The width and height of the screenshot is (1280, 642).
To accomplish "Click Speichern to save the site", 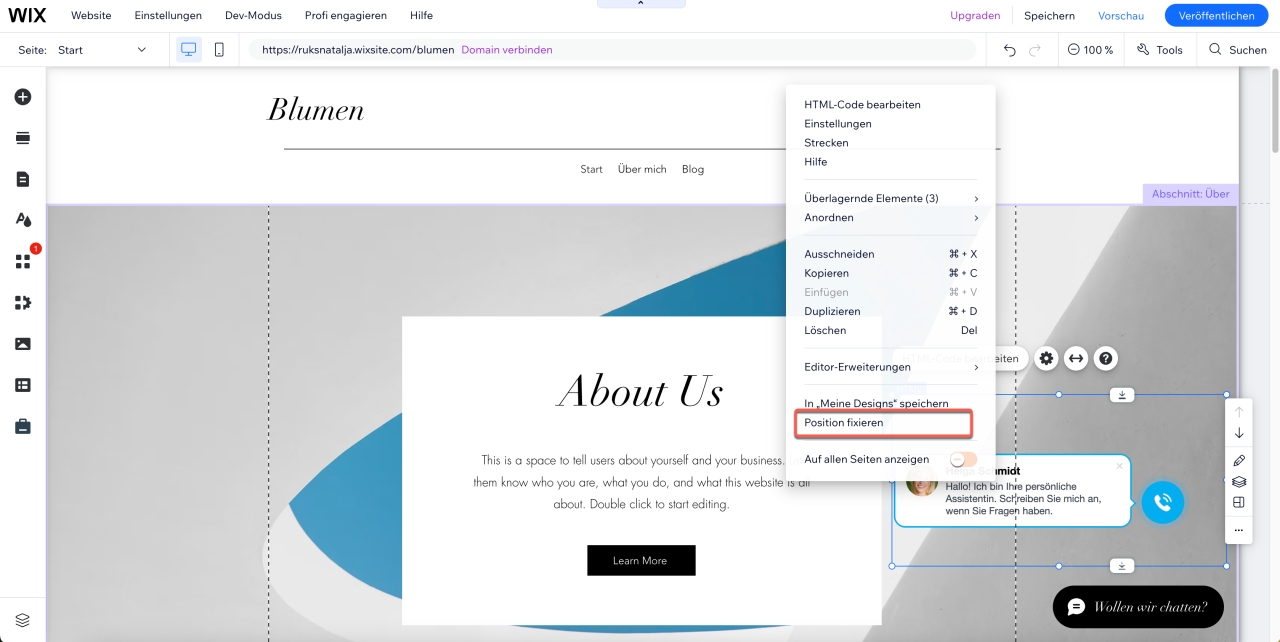I will 1049,15.
